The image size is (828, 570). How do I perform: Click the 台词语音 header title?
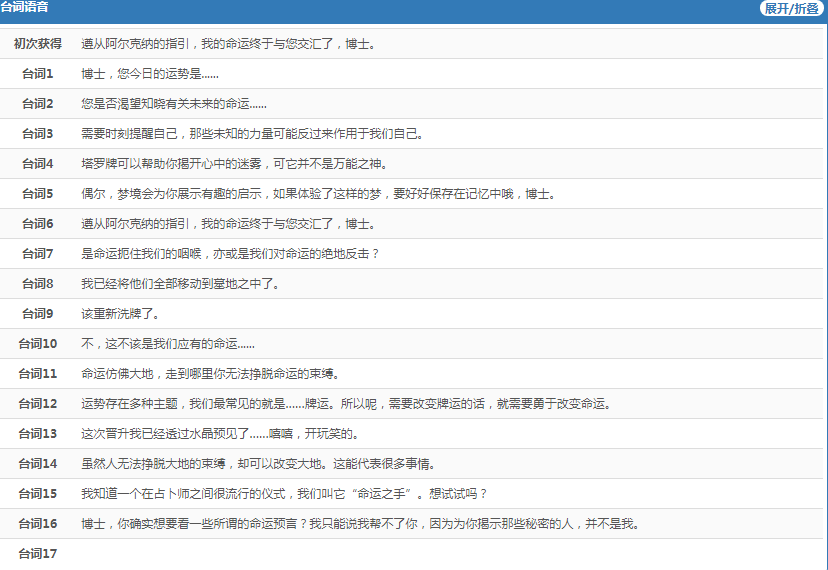23,8
